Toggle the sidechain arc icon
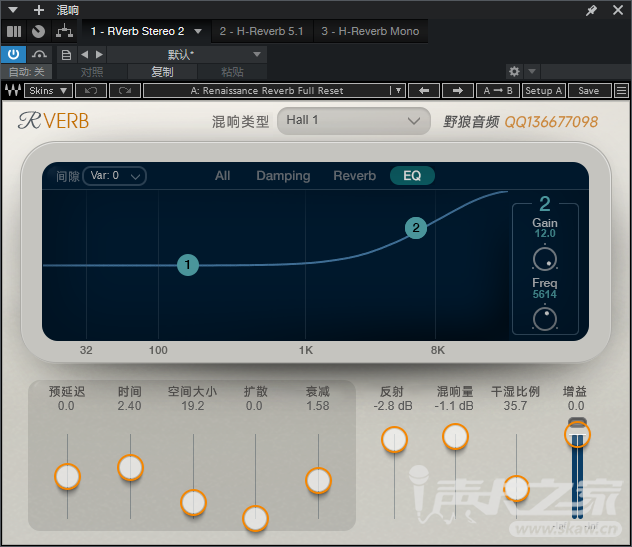Viewport: 632px width, 547px height. pyautogui.click(x=39, y=54)
